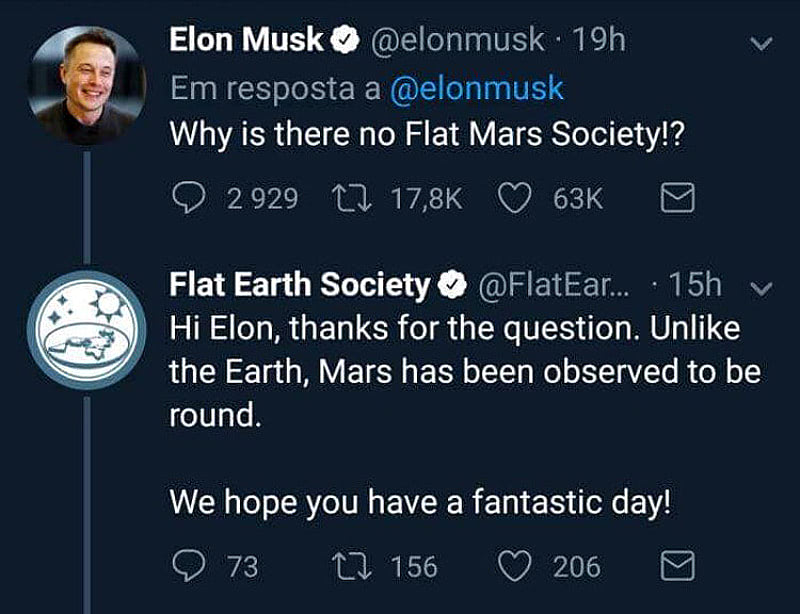The width and height of the screenshot is (800, 614).
Task: Open Elon Musk's profile picture
Action: pyautogui.click(x=86, y=86)
